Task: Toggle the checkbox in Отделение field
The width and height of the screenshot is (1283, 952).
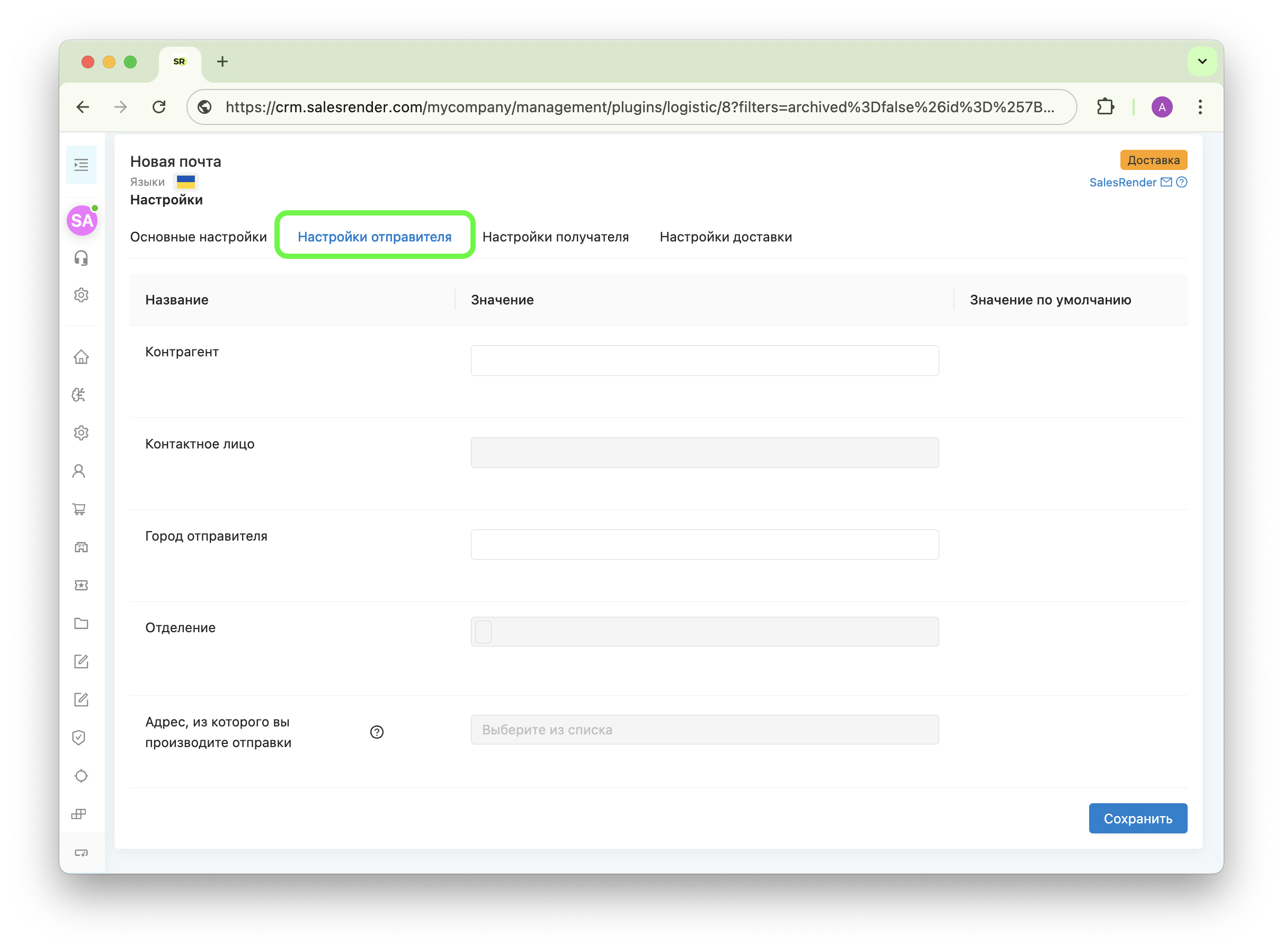Action: [484, 632]
